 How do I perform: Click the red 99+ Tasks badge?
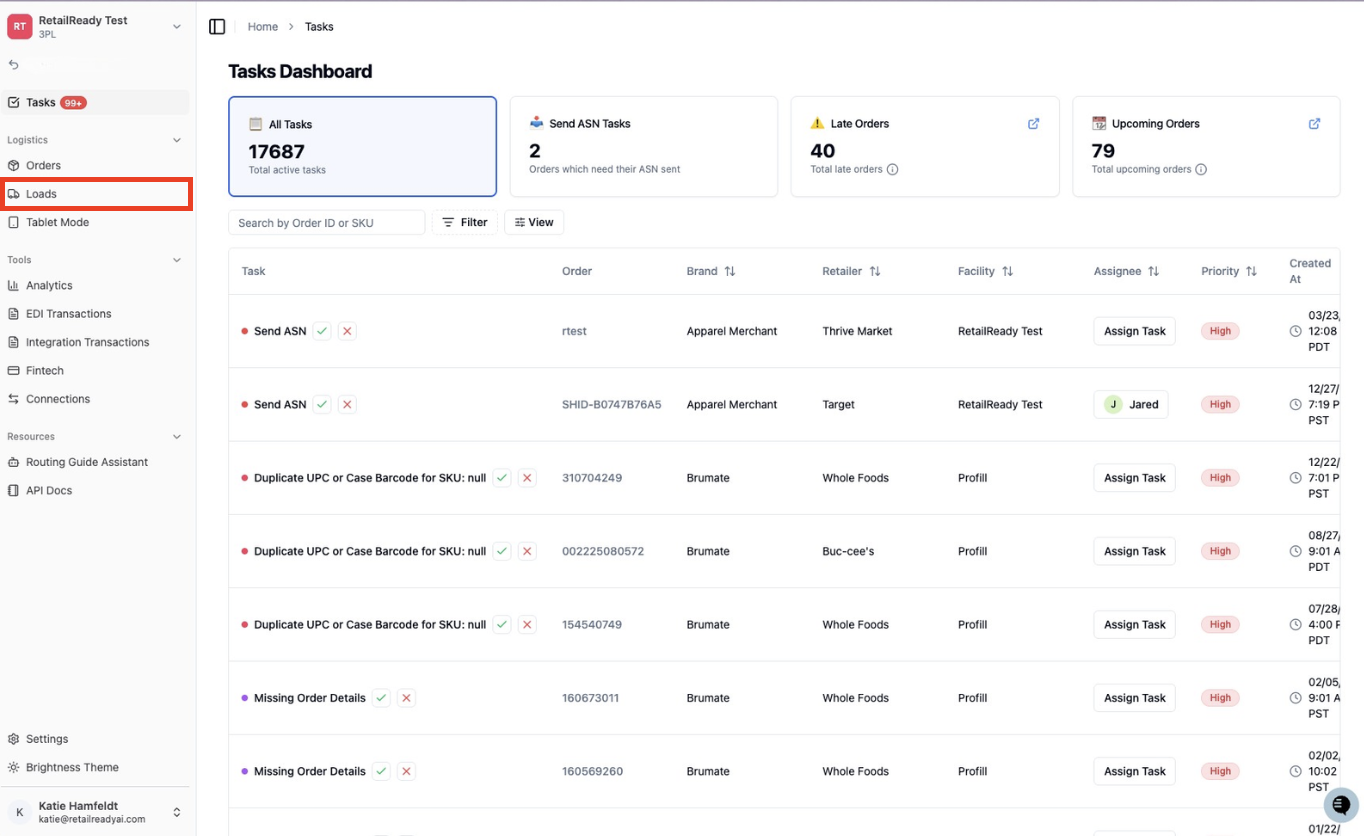pos(73,103)
